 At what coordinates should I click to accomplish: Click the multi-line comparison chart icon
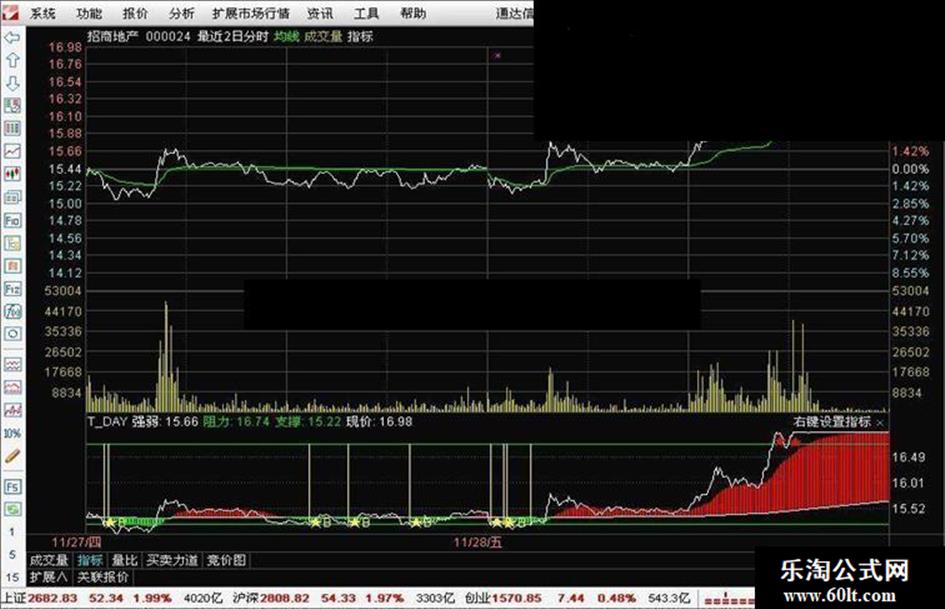(x=12, y=410)
